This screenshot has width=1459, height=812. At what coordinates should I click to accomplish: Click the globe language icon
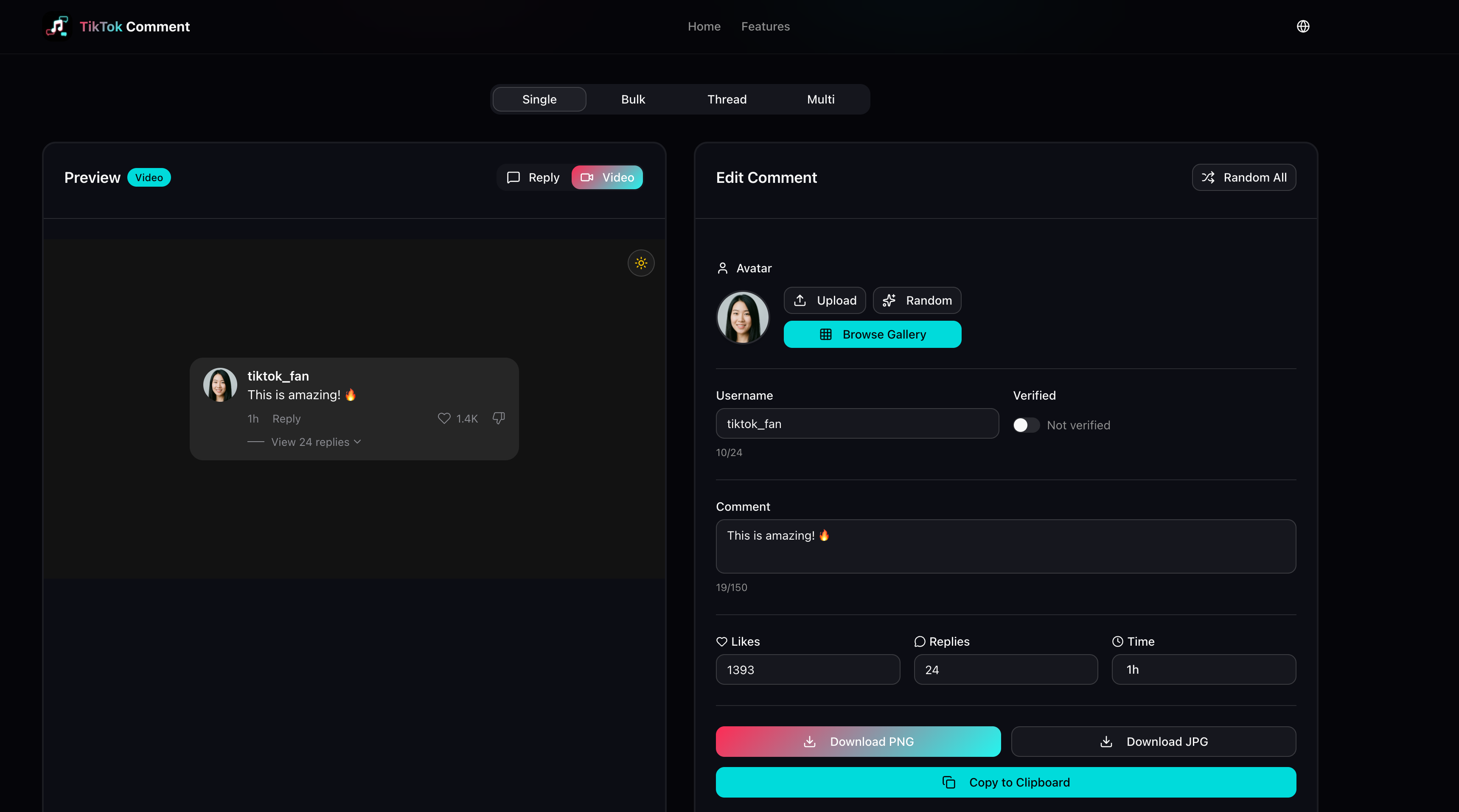click(1303, 27)
